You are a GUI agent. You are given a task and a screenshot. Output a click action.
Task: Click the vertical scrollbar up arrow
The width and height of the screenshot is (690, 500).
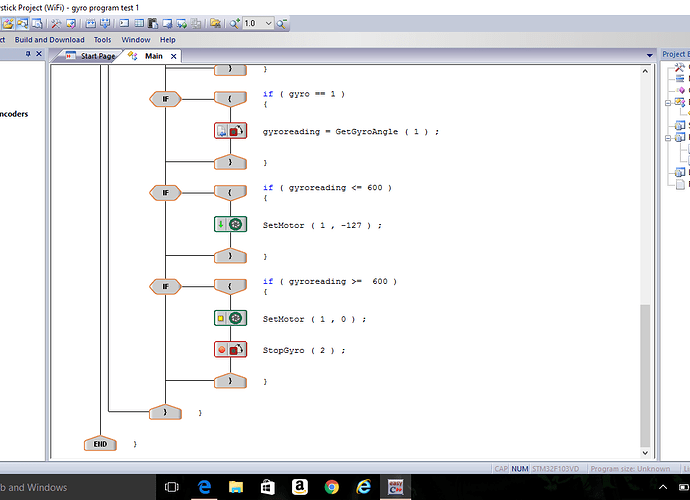(x=645, y=71)
